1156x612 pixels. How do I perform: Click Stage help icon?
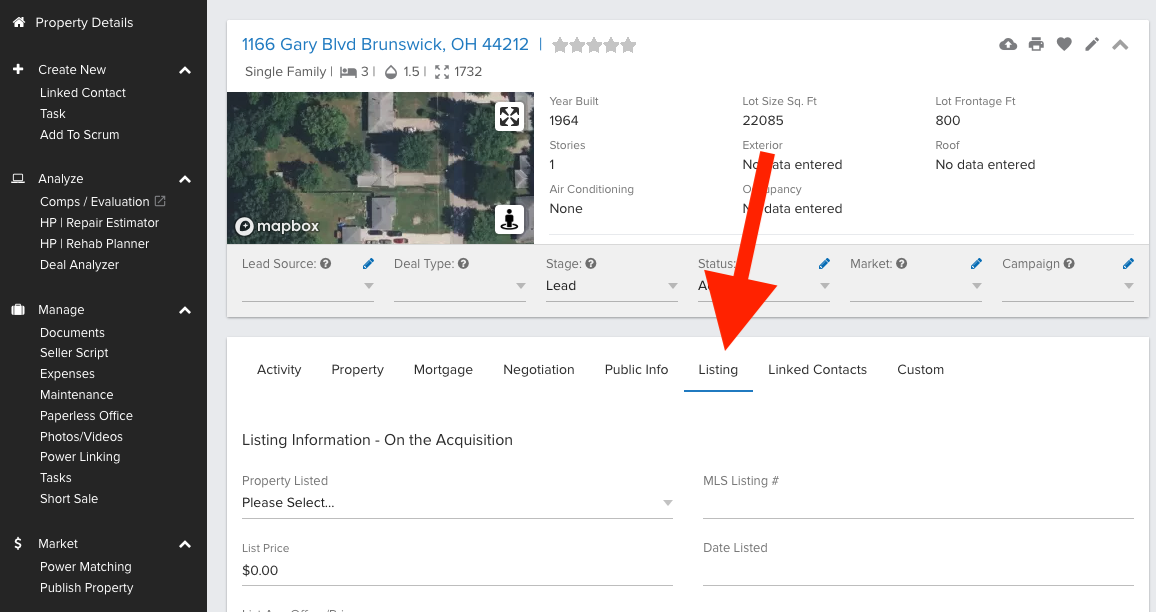591,263
